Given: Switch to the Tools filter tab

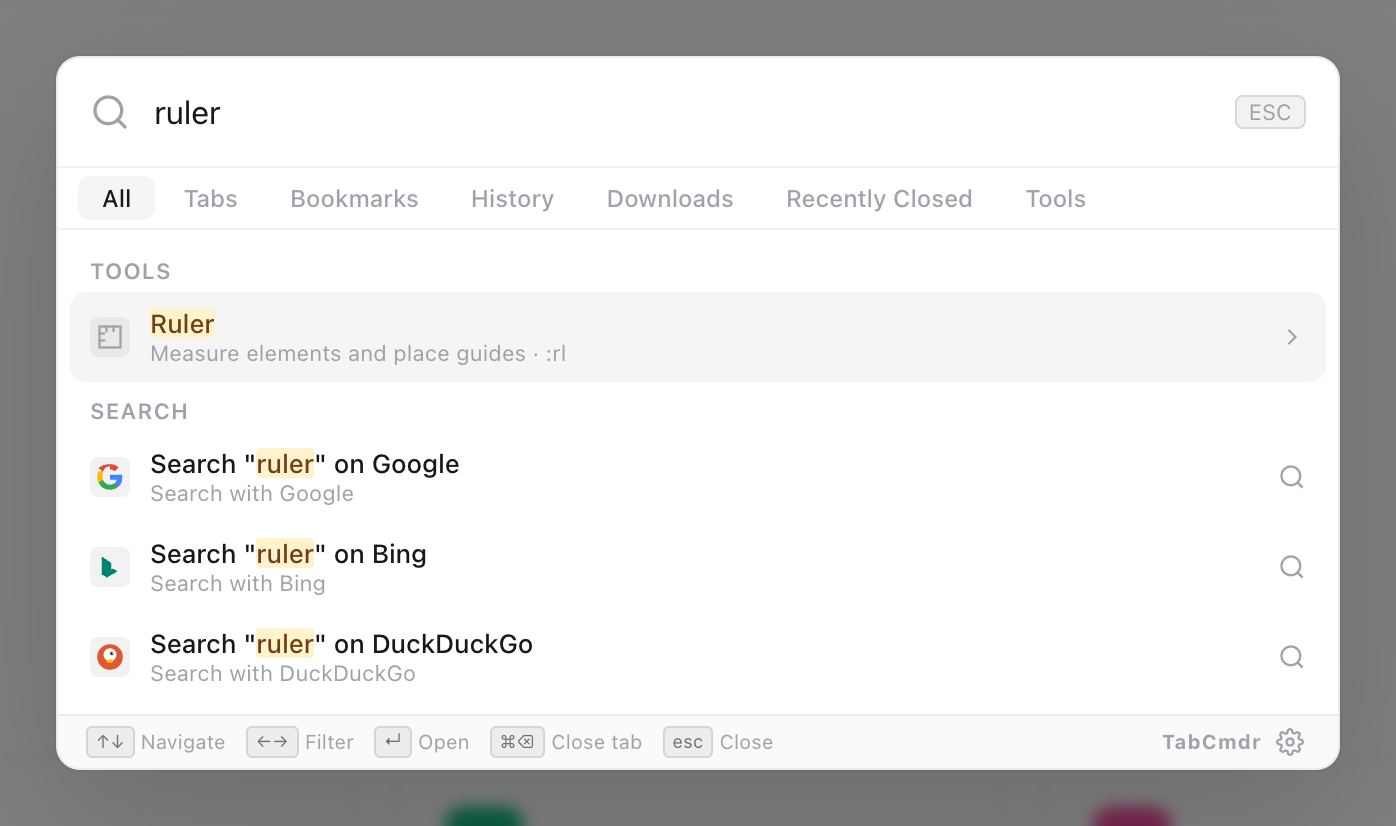Looking at the screenshot, I should (x=1056, y=198).
